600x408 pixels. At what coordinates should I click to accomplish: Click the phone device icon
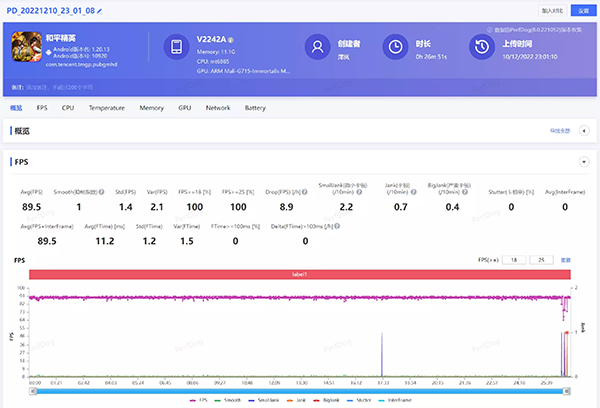click(175, 47)
